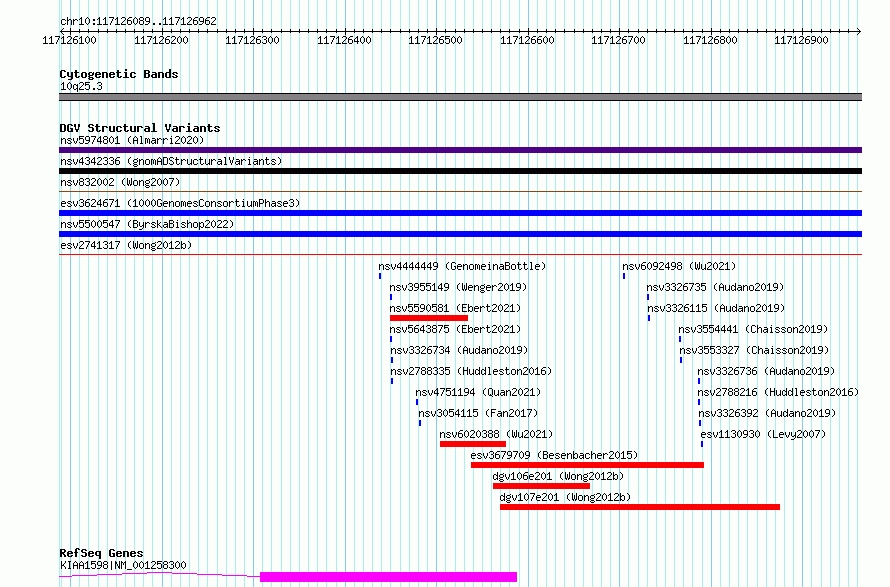Viewport: 890px width, 587px height.
Task: Click nsv2788335 (Huddleston2016) variant label
Action: coord(471,371)
